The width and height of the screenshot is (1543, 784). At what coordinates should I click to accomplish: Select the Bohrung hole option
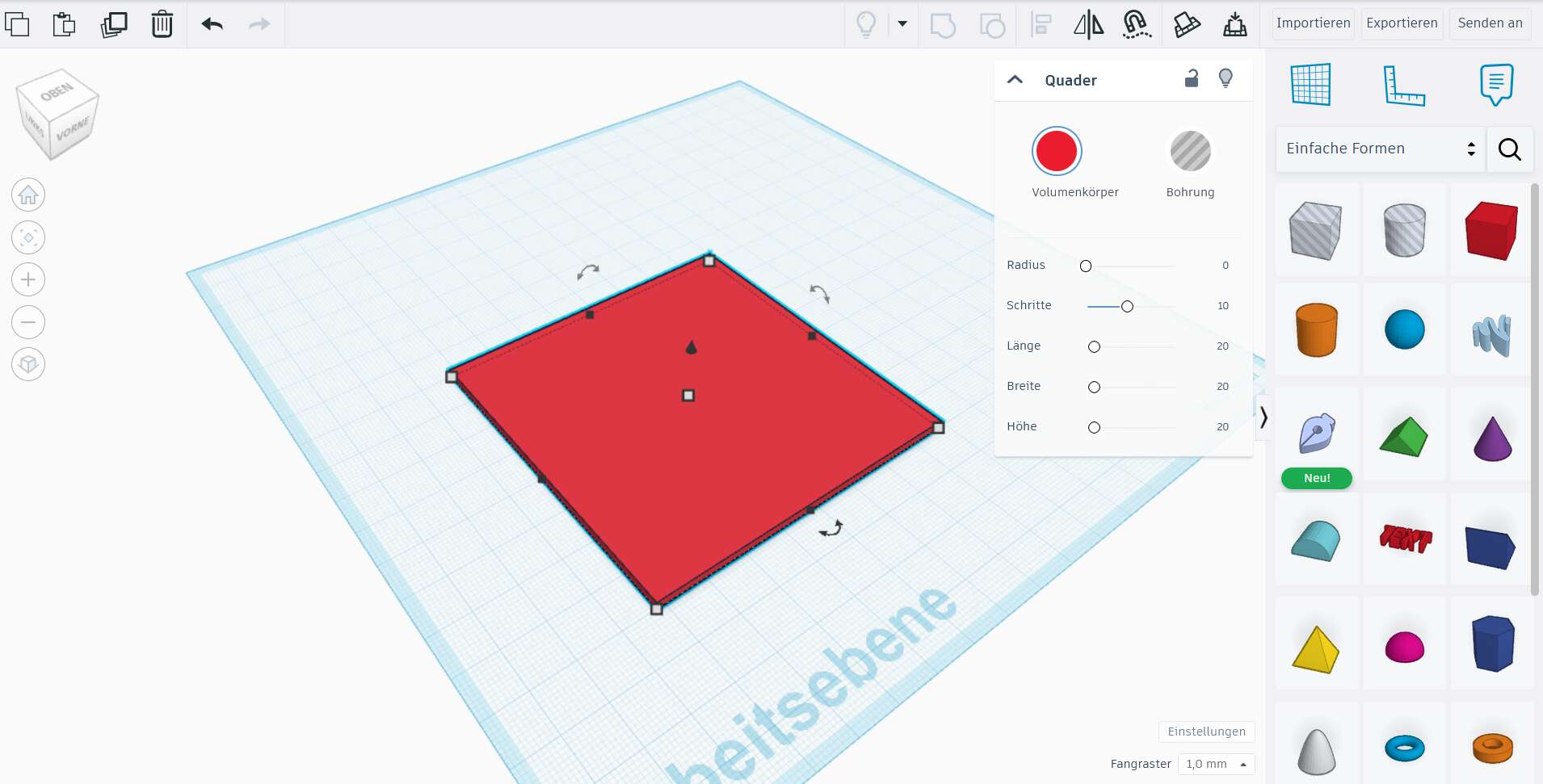1189,151
